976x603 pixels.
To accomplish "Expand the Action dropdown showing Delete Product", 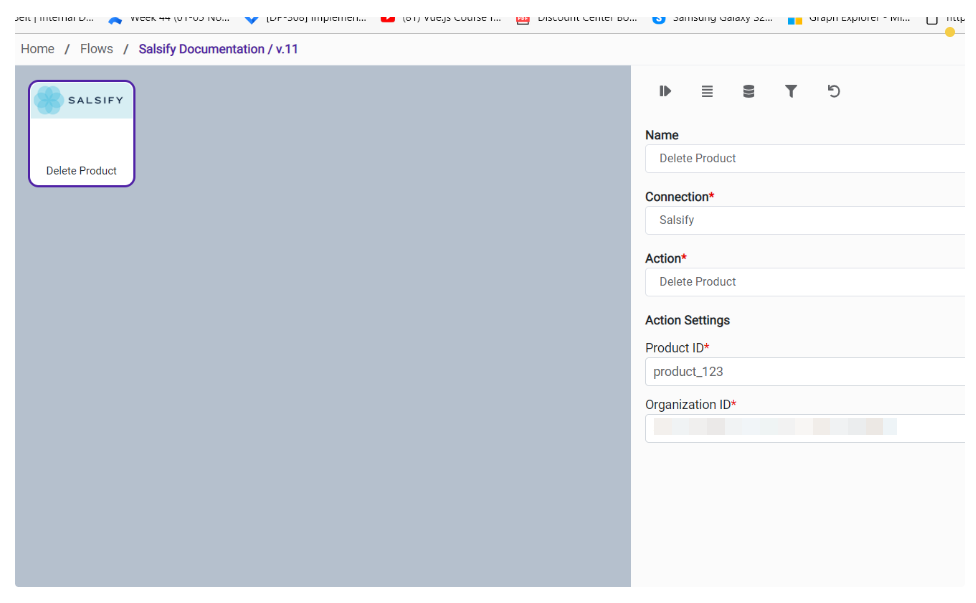I will [x=805, y=282].
